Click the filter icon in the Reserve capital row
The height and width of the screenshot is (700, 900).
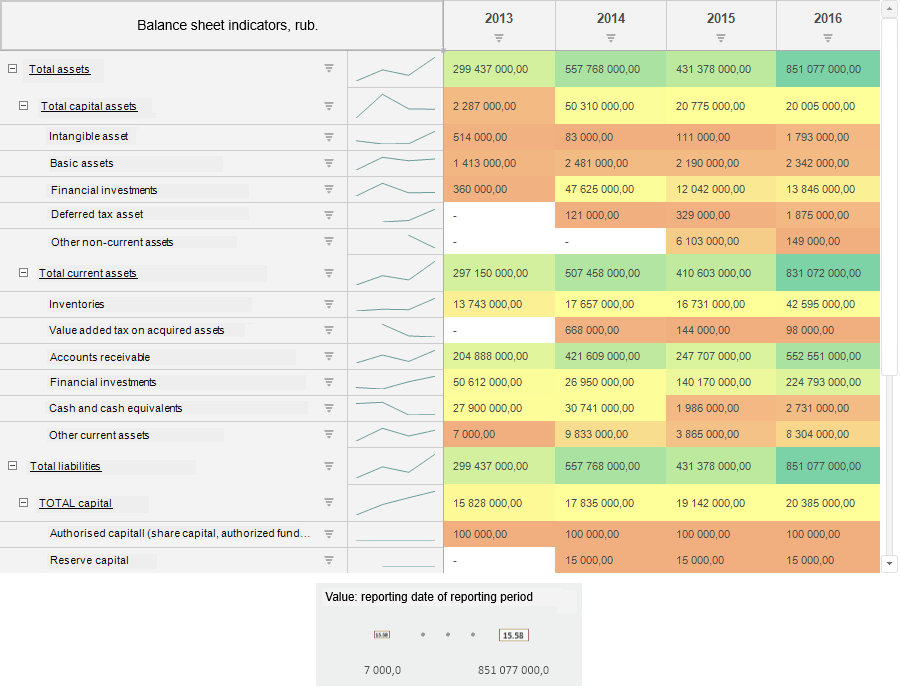(x=328, y=560)
